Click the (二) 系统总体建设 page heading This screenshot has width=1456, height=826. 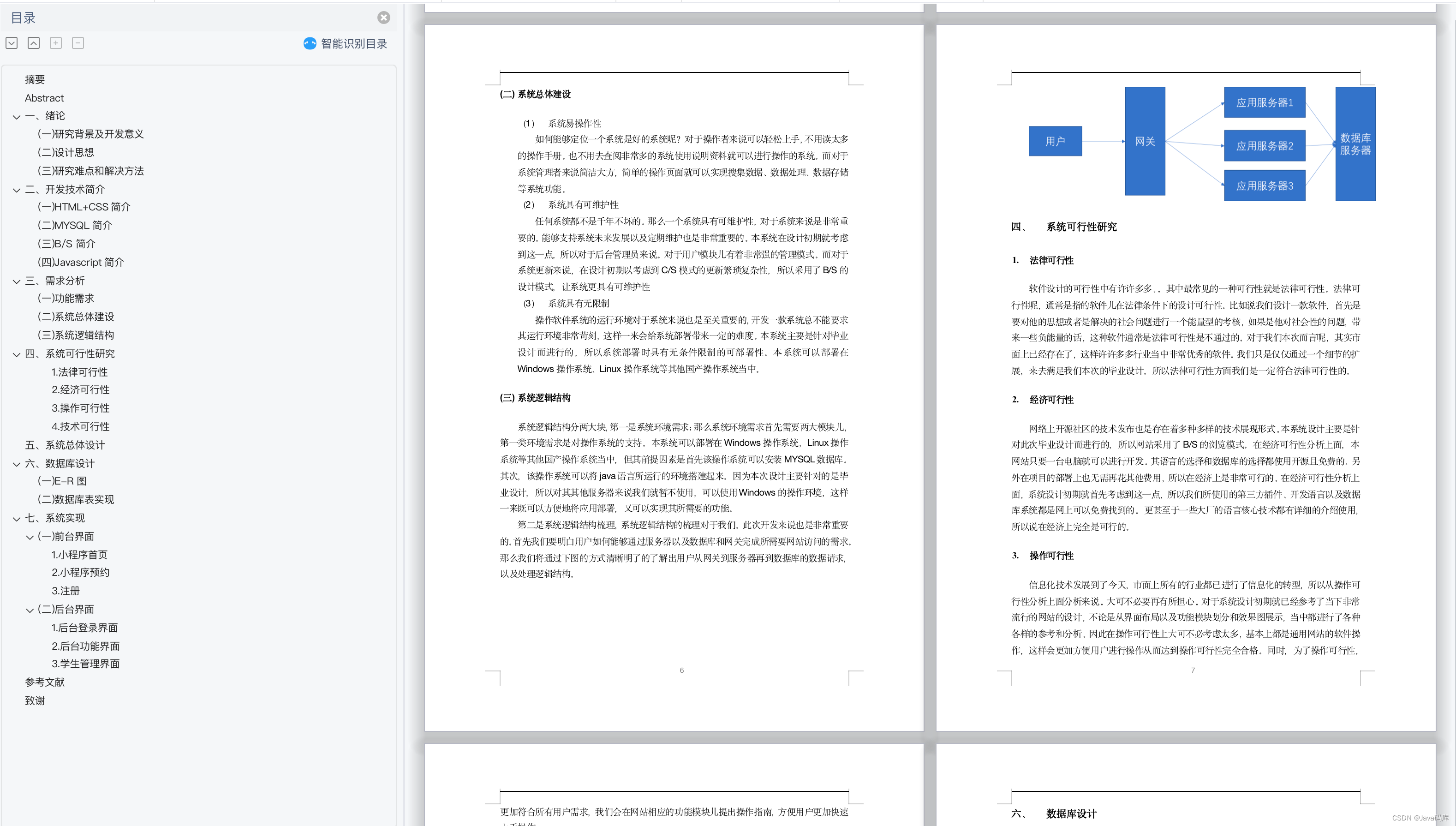[x=535, y=94]
